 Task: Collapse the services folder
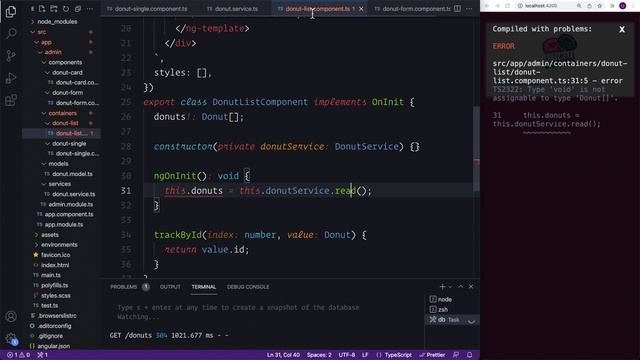[x=60, y=184]
